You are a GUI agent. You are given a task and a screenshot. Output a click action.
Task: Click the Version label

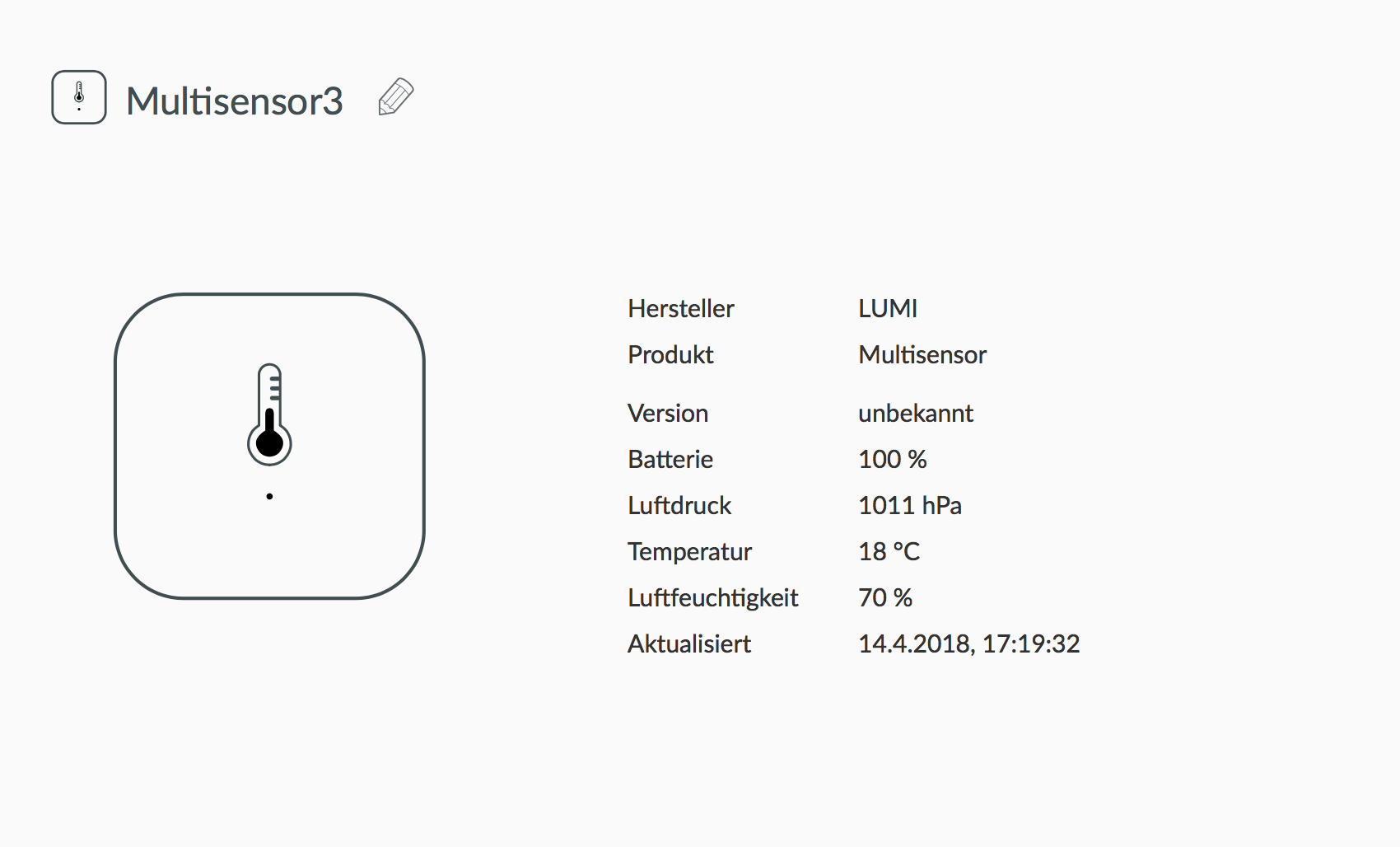click(x=668, y=413)
